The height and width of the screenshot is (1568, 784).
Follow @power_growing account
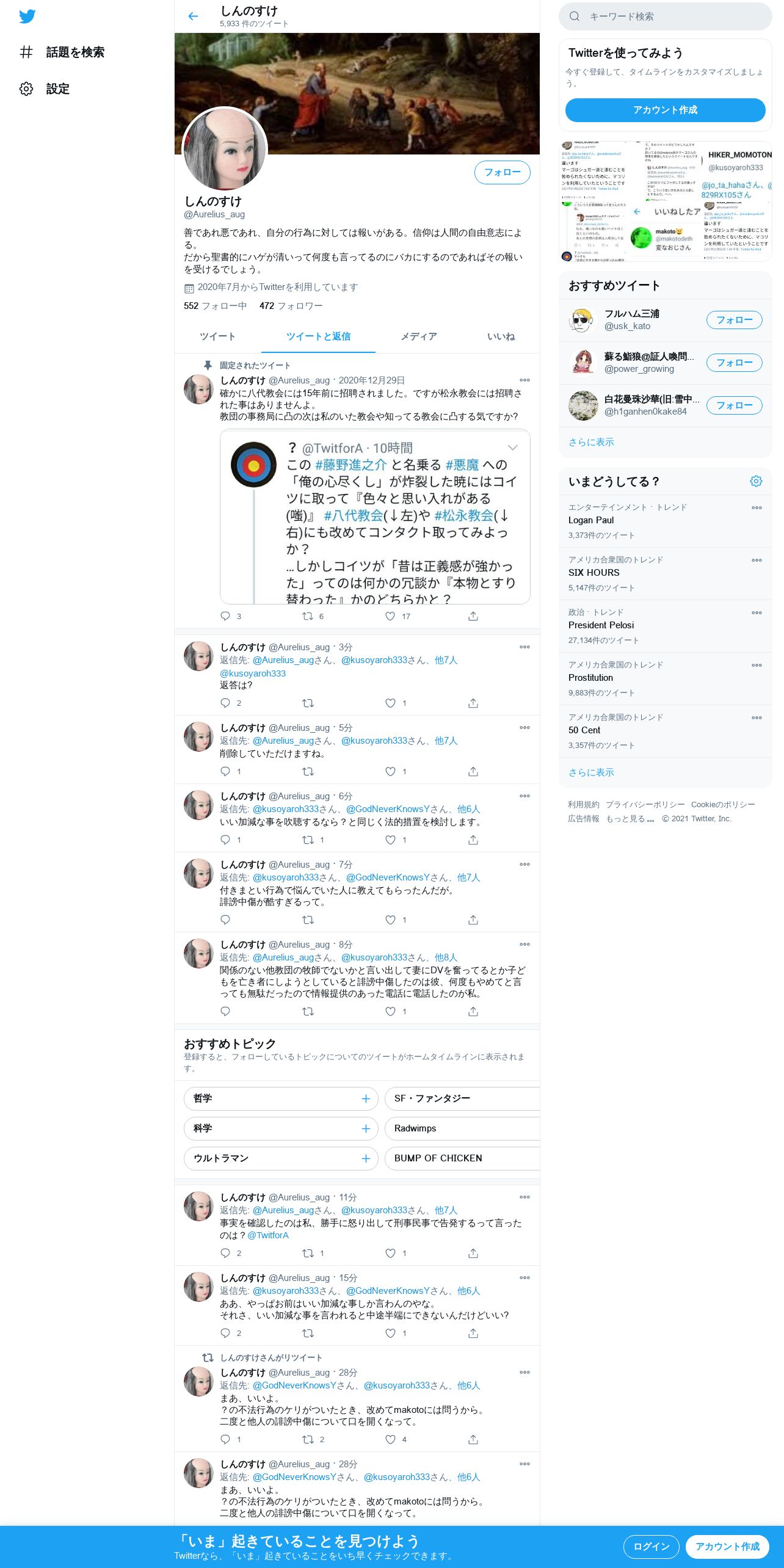pos(734,363)
